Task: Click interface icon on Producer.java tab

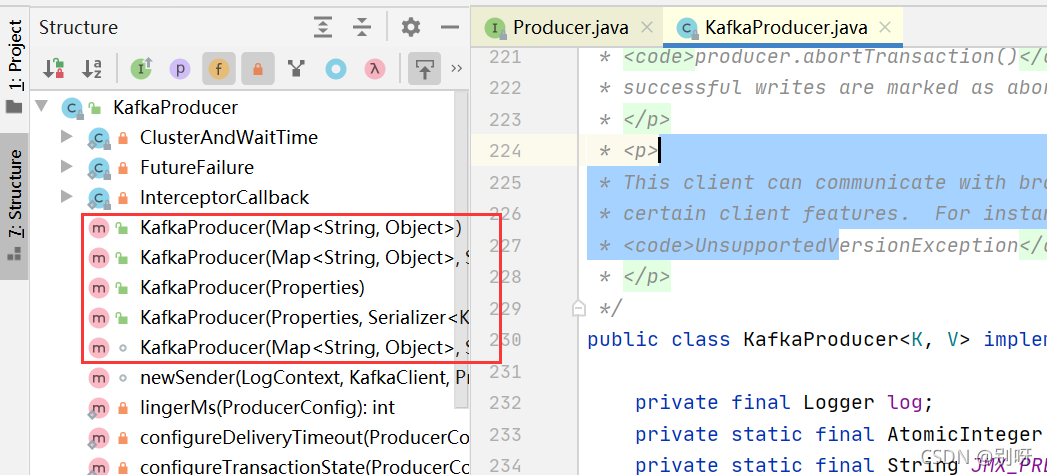Action: [x=495, y=27]
